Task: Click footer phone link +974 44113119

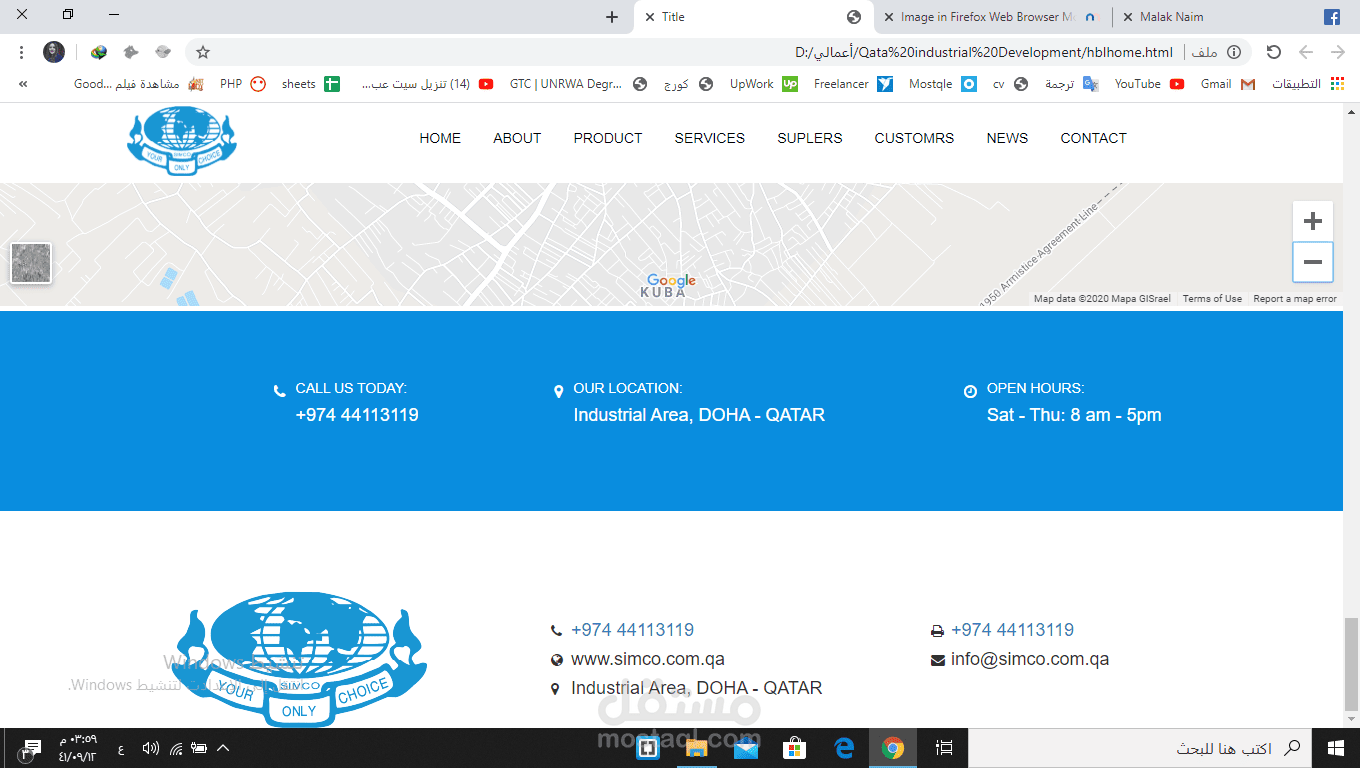Action: (632, 630)
